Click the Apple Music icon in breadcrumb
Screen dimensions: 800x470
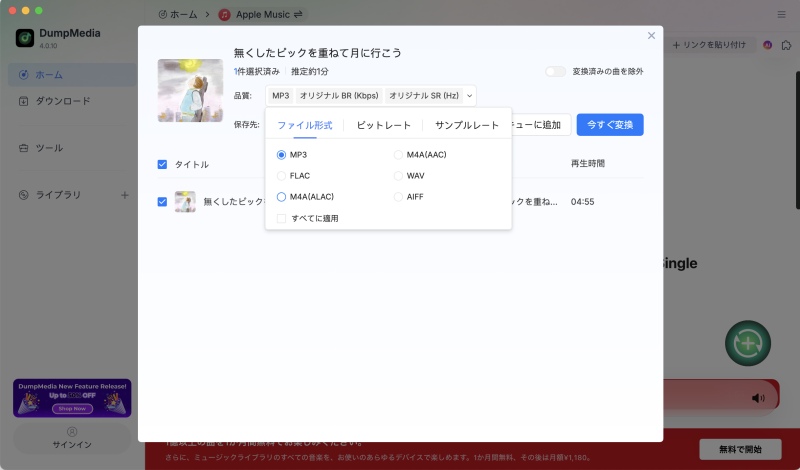click(x=224, y=14)
